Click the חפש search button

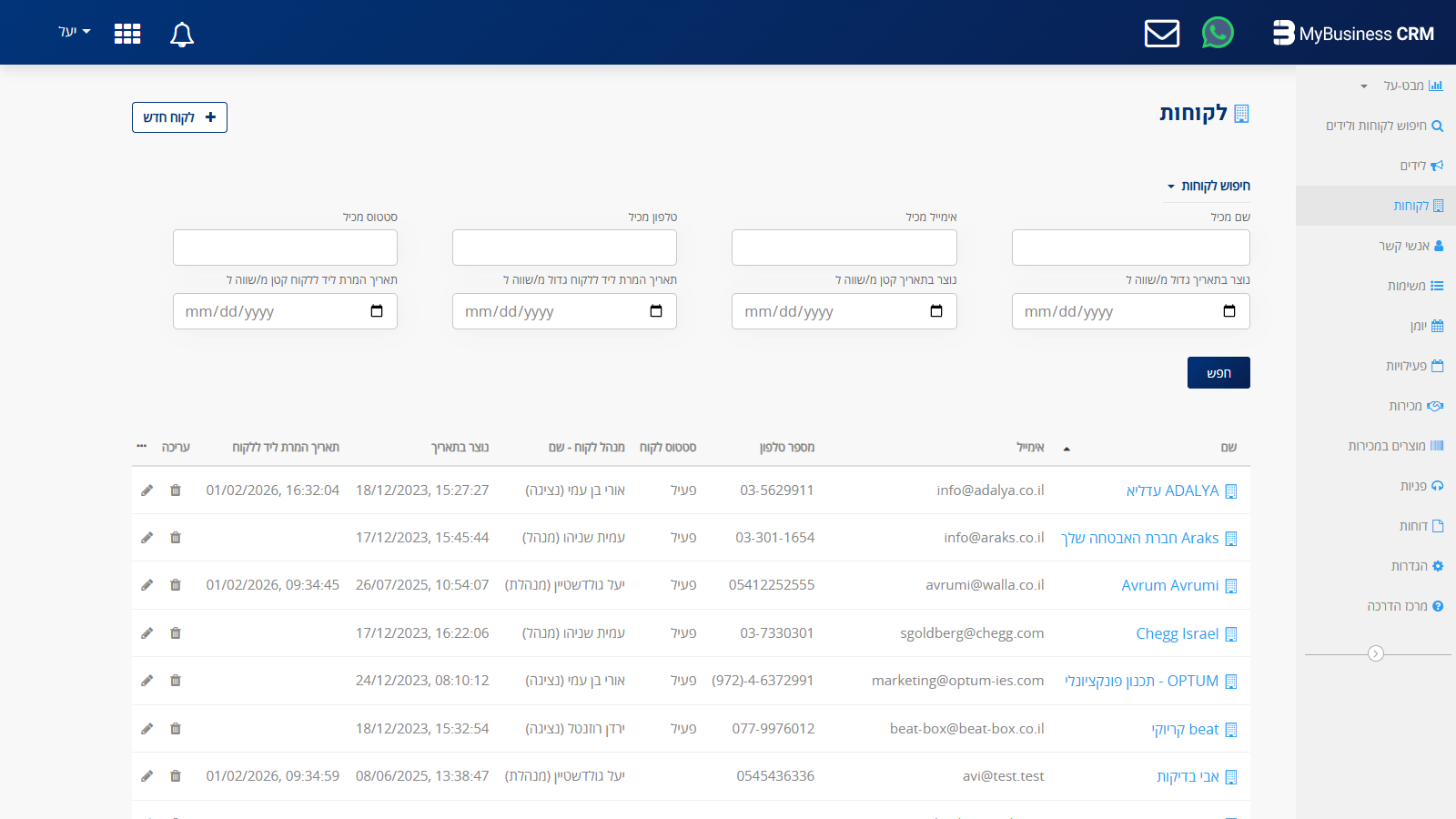1218,373
